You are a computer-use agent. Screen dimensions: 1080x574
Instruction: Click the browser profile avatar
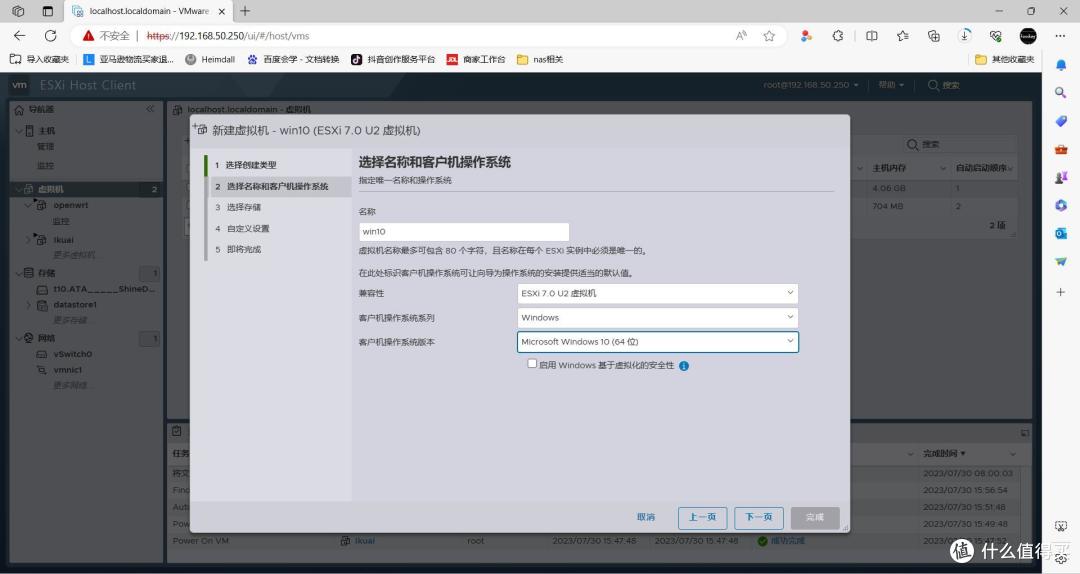tap(1028, 36)
